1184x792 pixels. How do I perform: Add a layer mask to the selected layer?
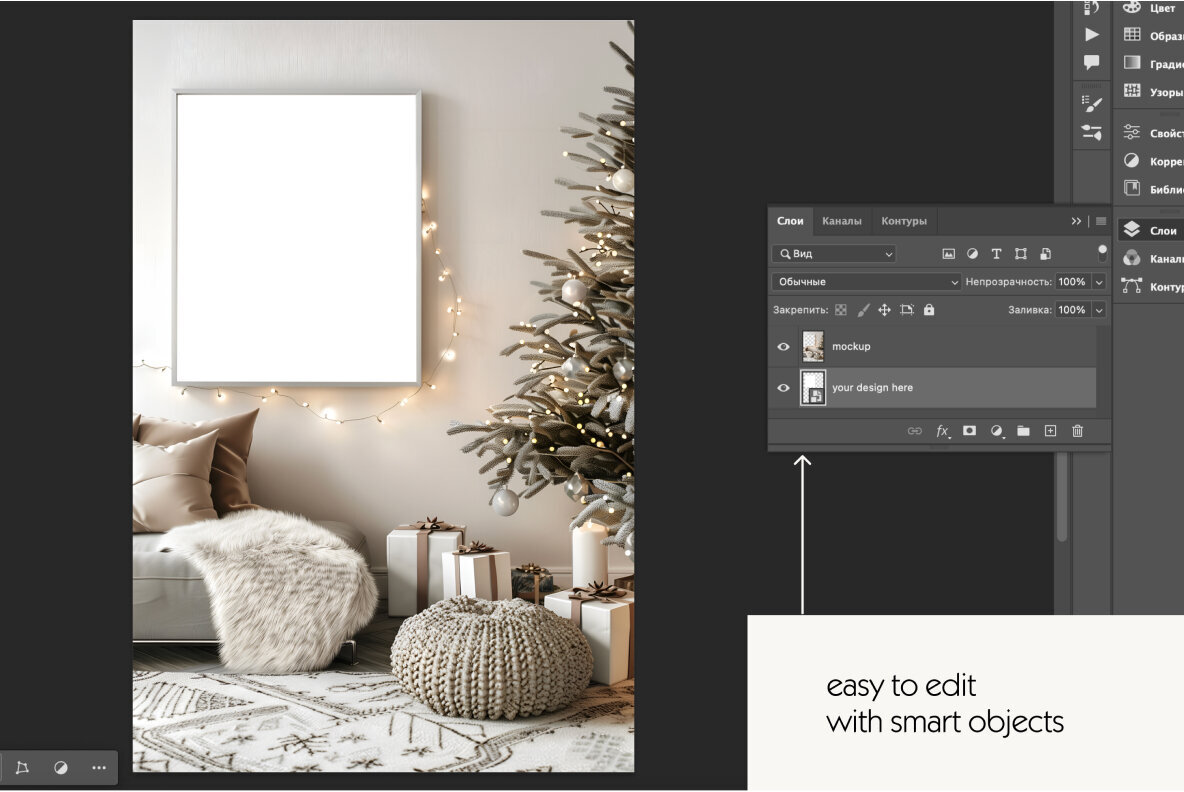(x=968, y=431)
